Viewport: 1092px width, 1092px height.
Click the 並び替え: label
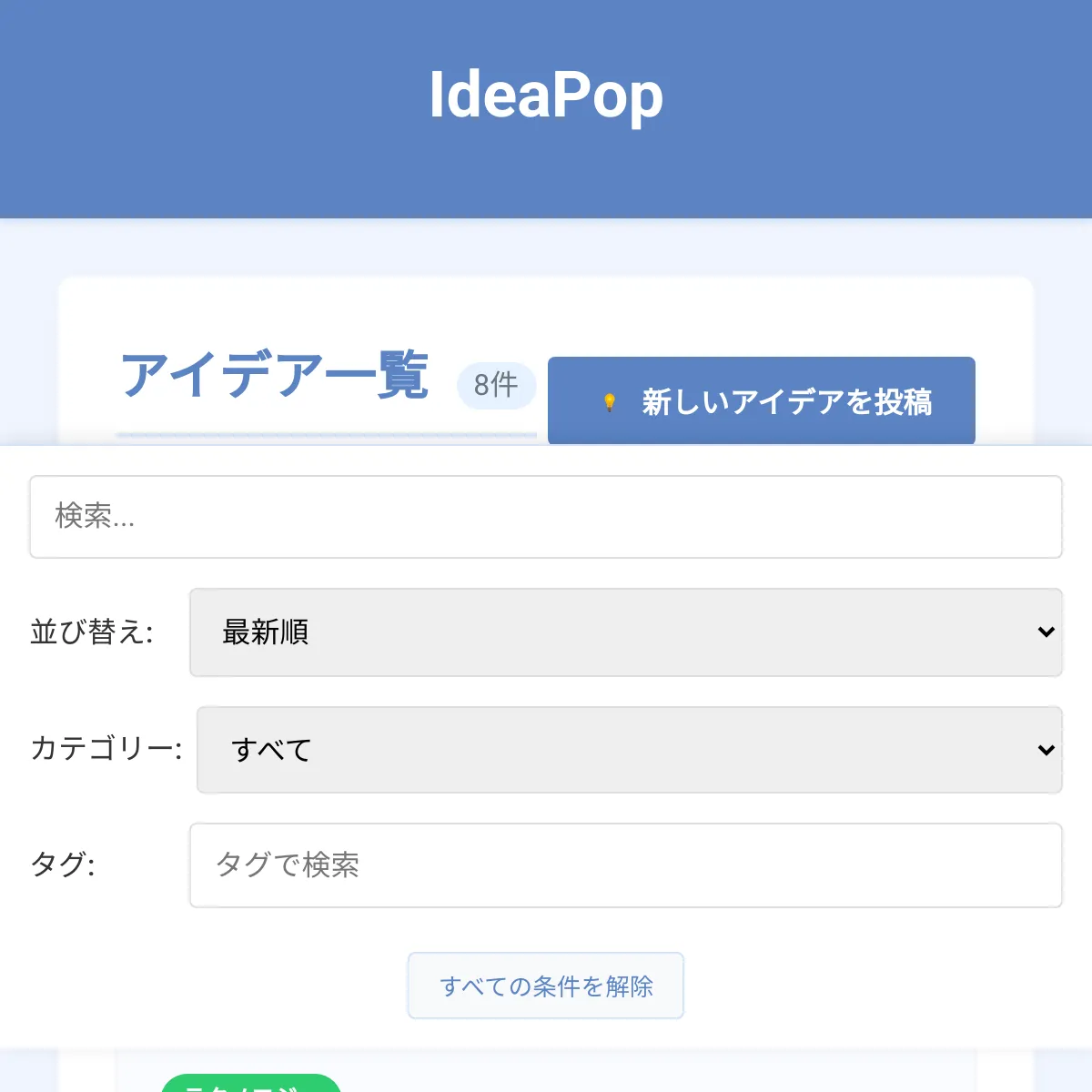pos(92,632)
